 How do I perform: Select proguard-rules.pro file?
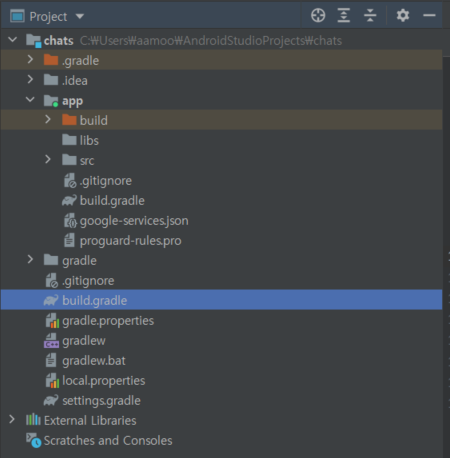(x=130, y=241)
